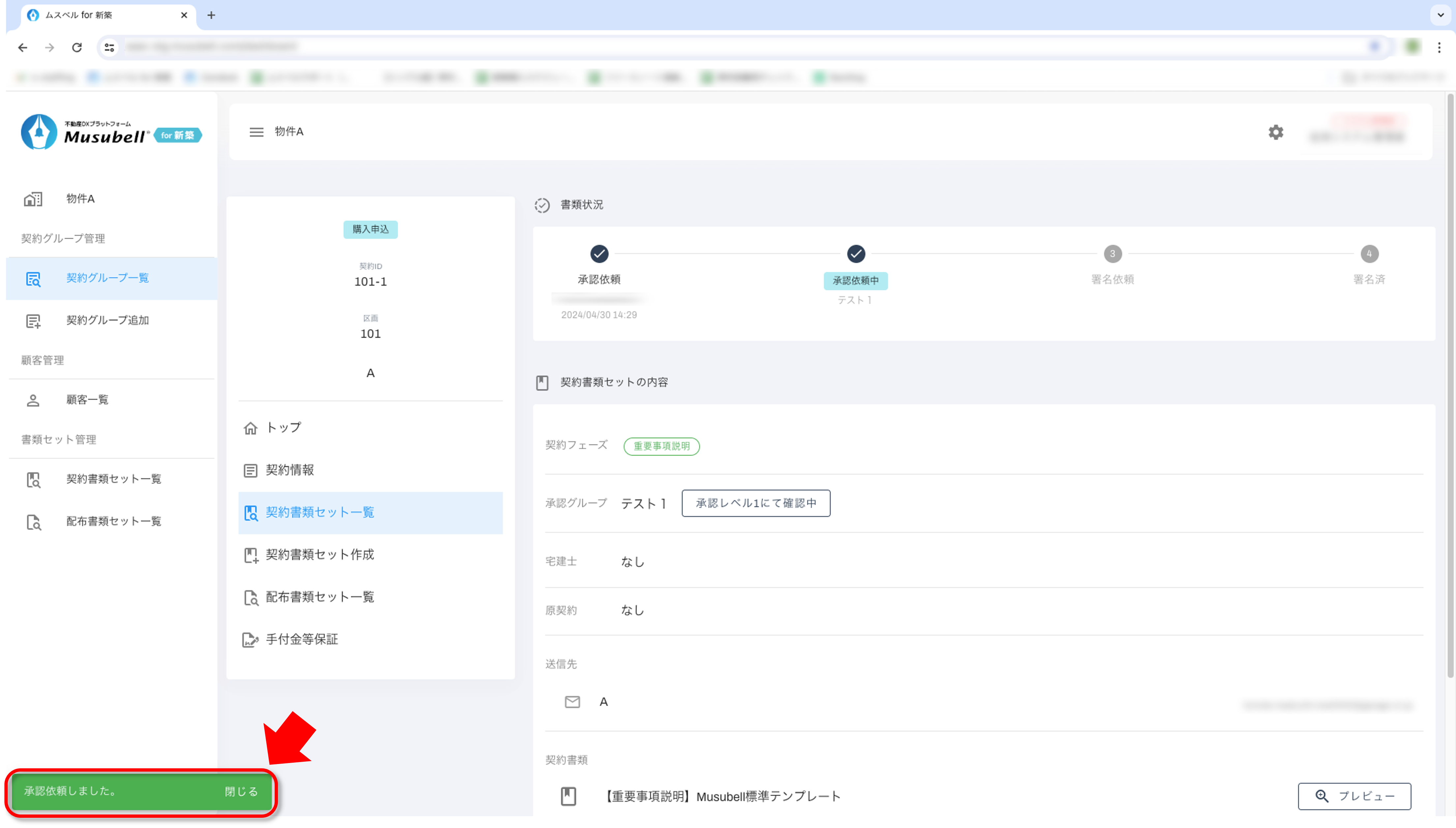Click the 契約グループ追加 icon in sidebar
Screen dimensions: 1456x828
[33, 321]
